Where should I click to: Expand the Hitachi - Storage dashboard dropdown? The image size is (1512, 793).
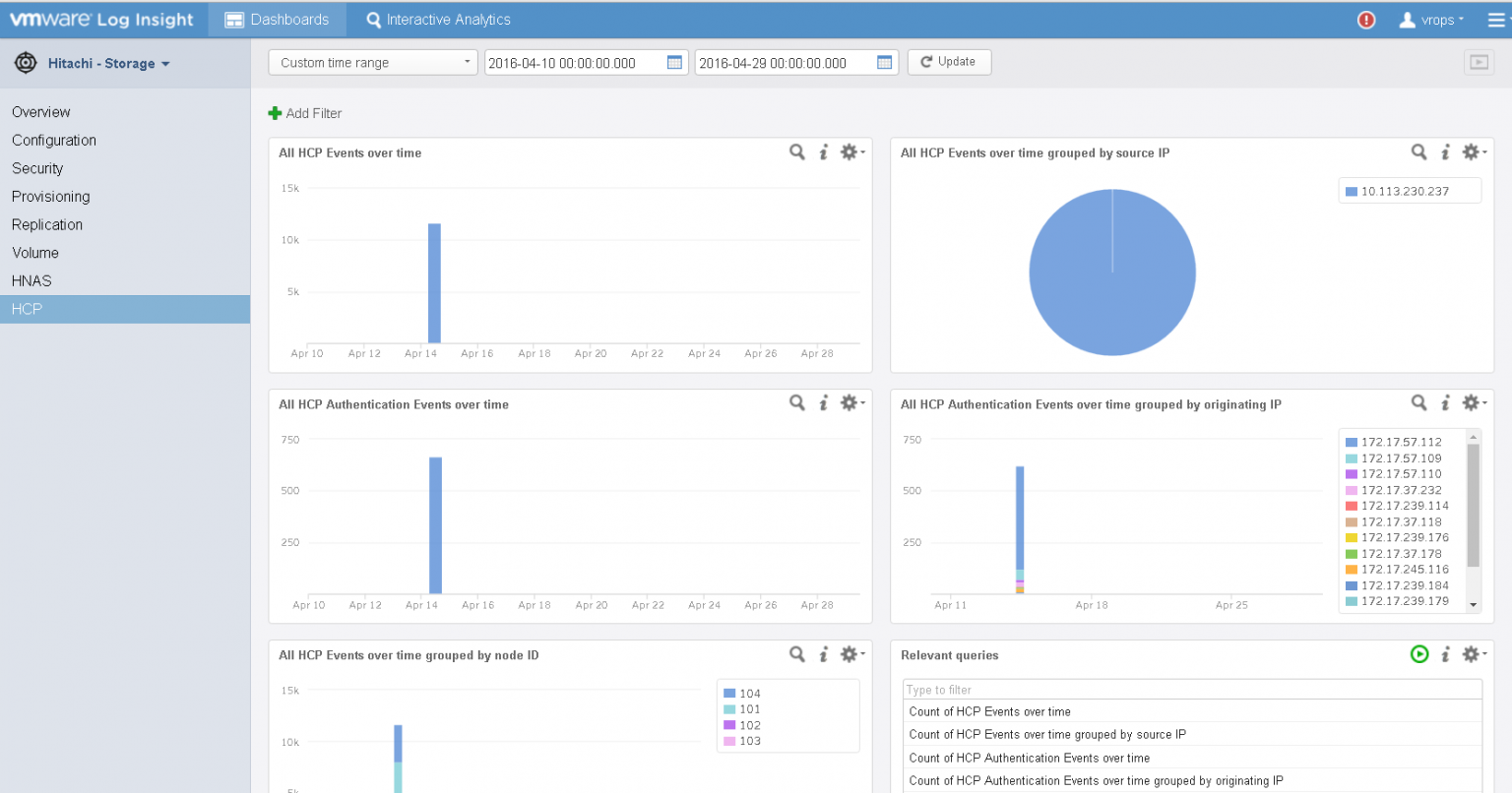(x=108, y=63)
